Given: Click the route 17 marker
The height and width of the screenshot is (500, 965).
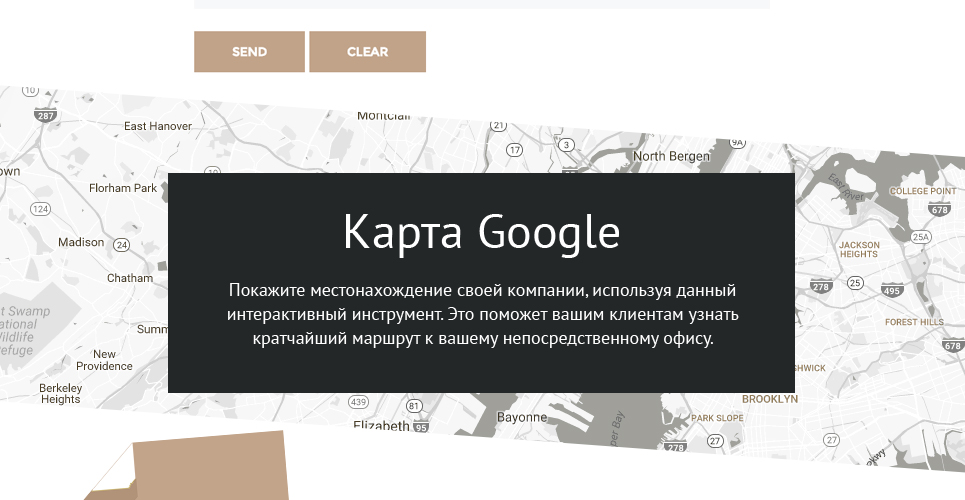Looking at the screenshot, I should point(515,150).
